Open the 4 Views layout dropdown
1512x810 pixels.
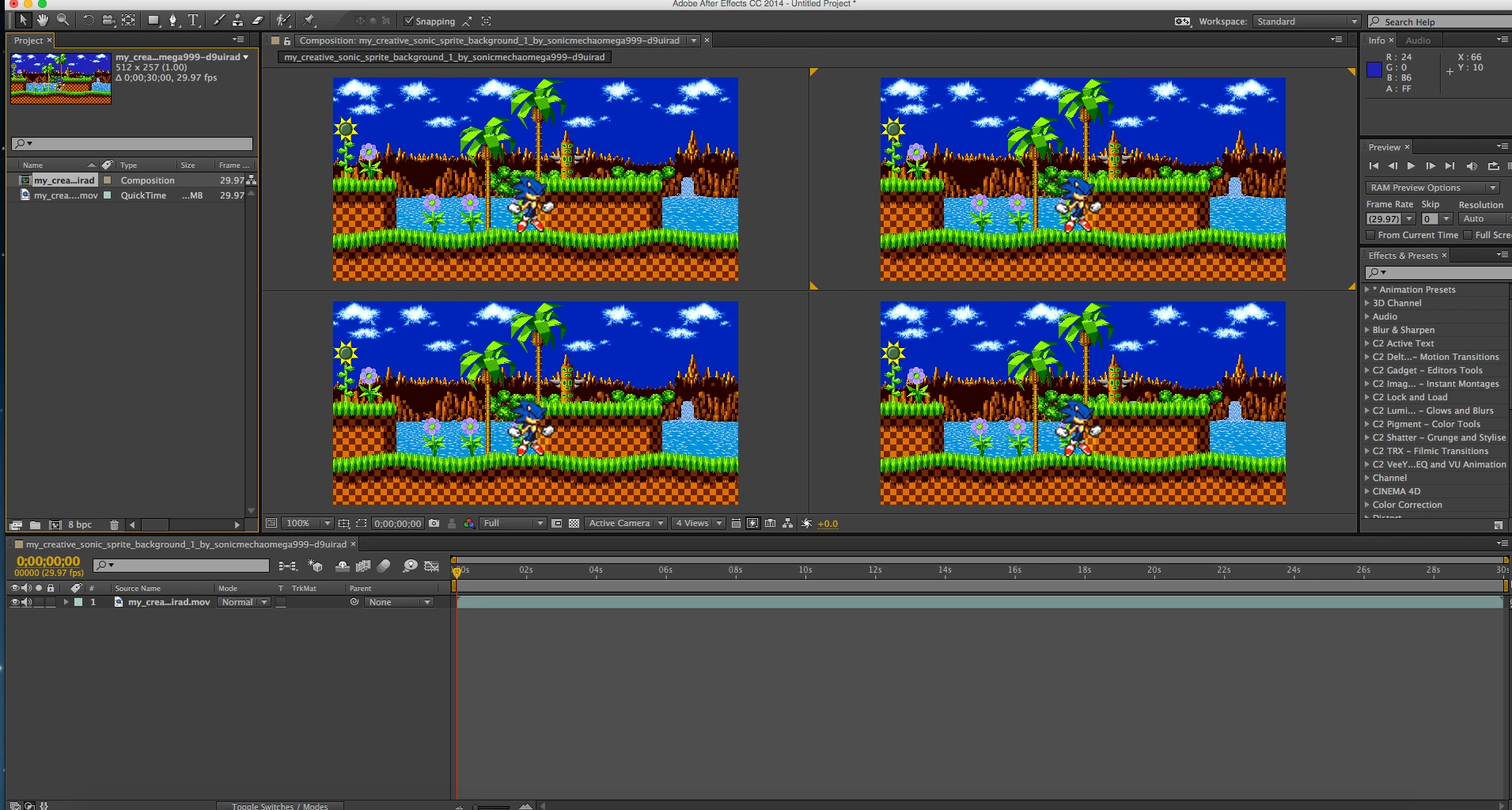coord(698,524)
